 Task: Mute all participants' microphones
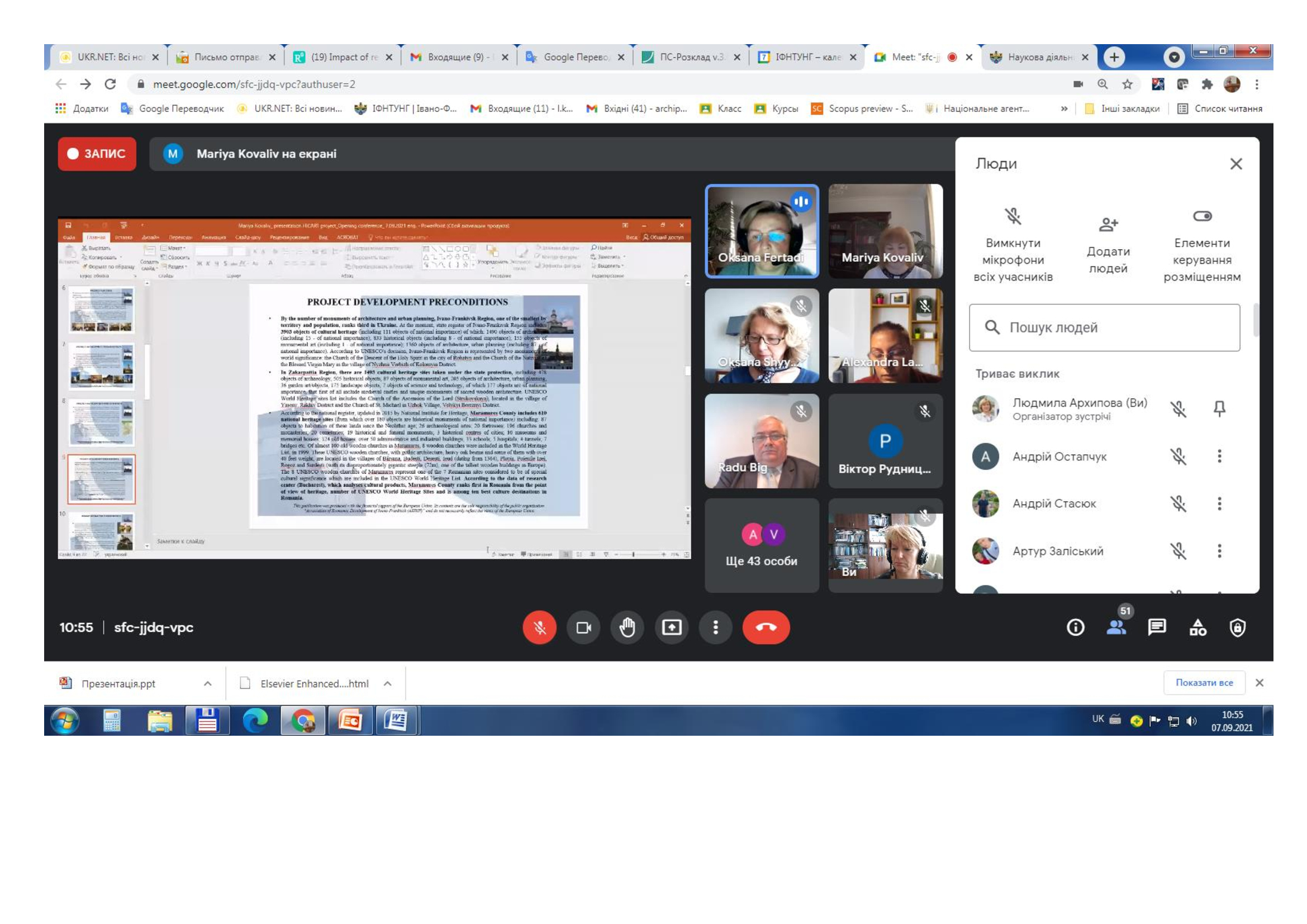pyautogui.click(x=1013, y=216)
